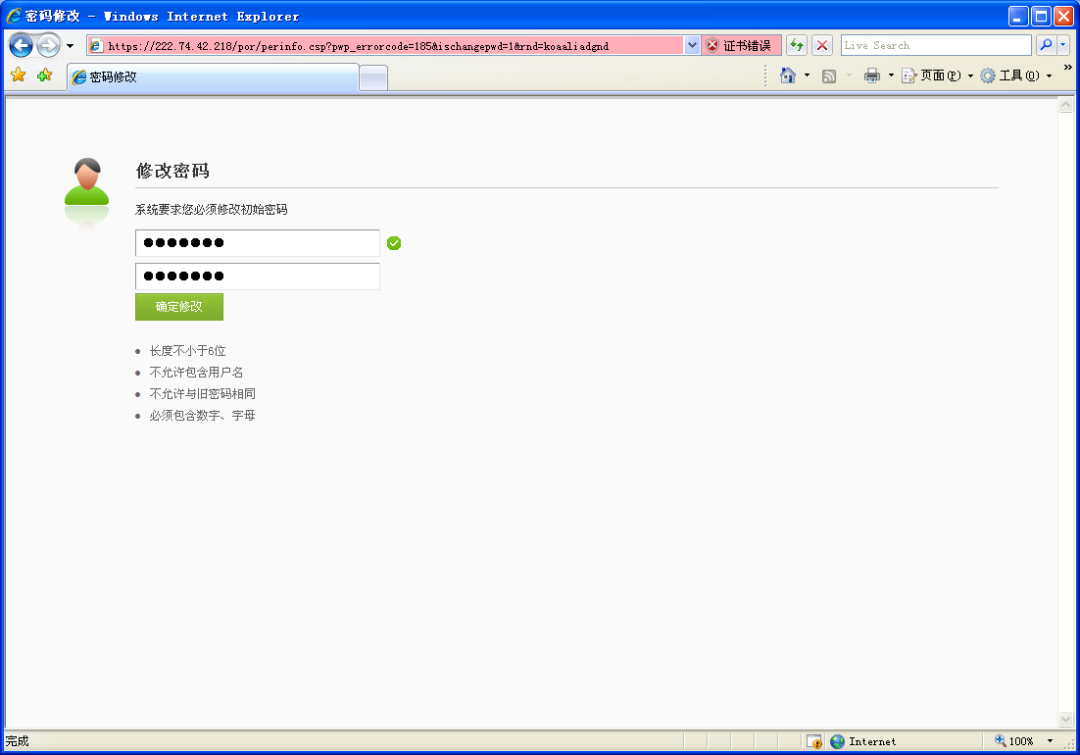The image size is (1080, 755).
Task: Click the Internet Explorer title bar icon
Action: click(x=14, y=16)
